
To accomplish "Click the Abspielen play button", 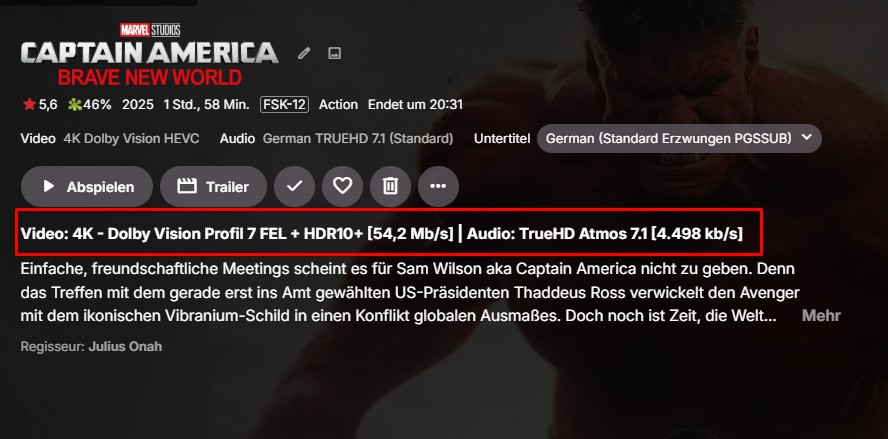I will [87, 186].
